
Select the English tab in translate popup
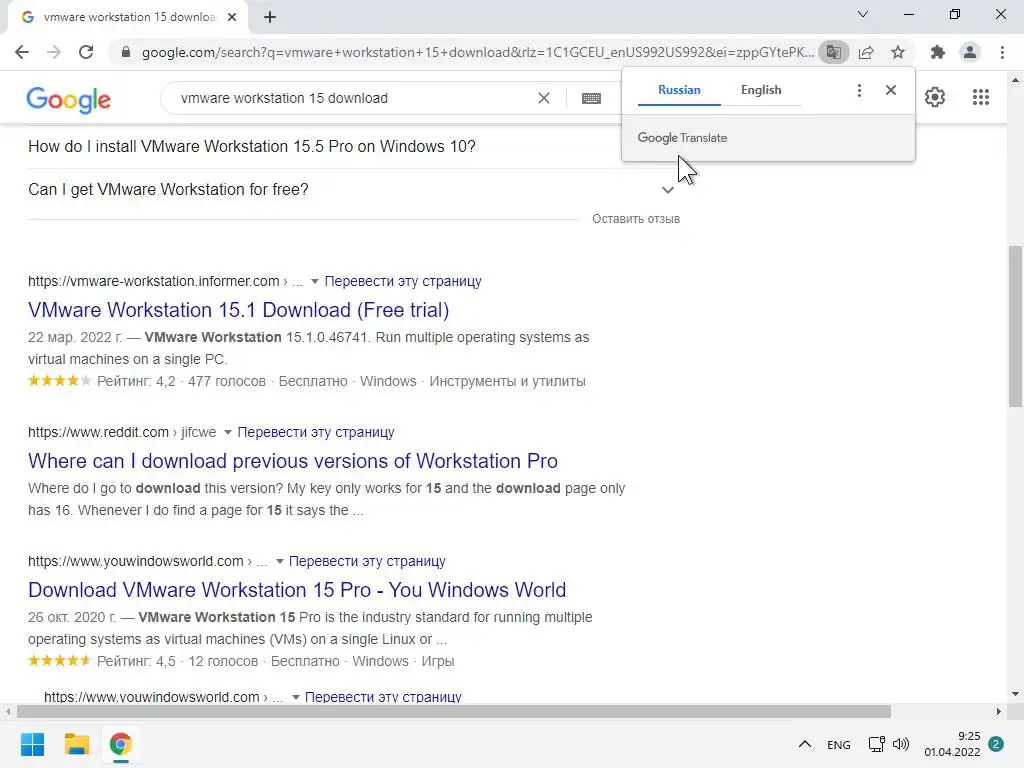click(761, 90)
